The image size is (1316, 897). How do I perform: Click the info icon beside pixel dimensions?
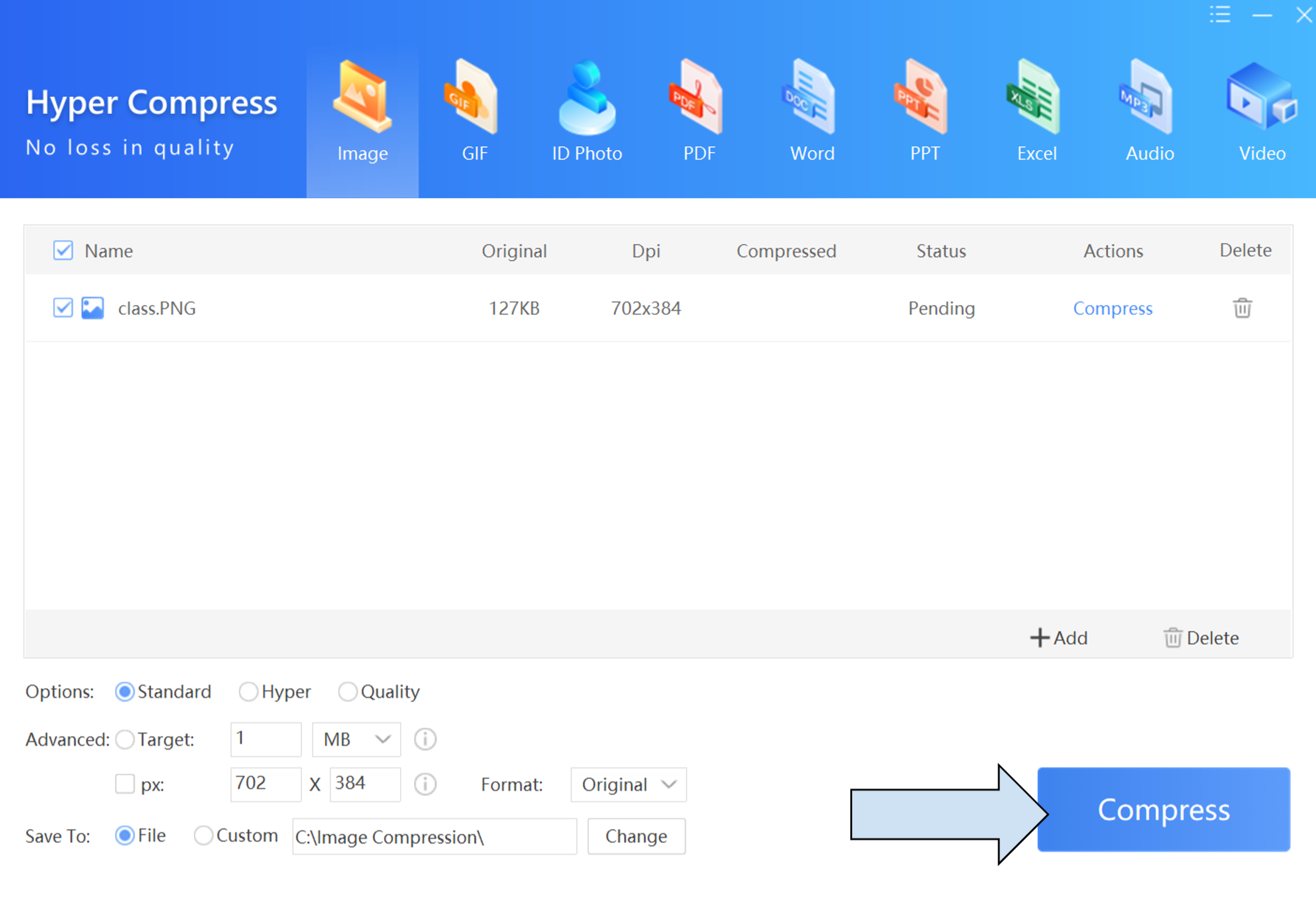[425, 784]
